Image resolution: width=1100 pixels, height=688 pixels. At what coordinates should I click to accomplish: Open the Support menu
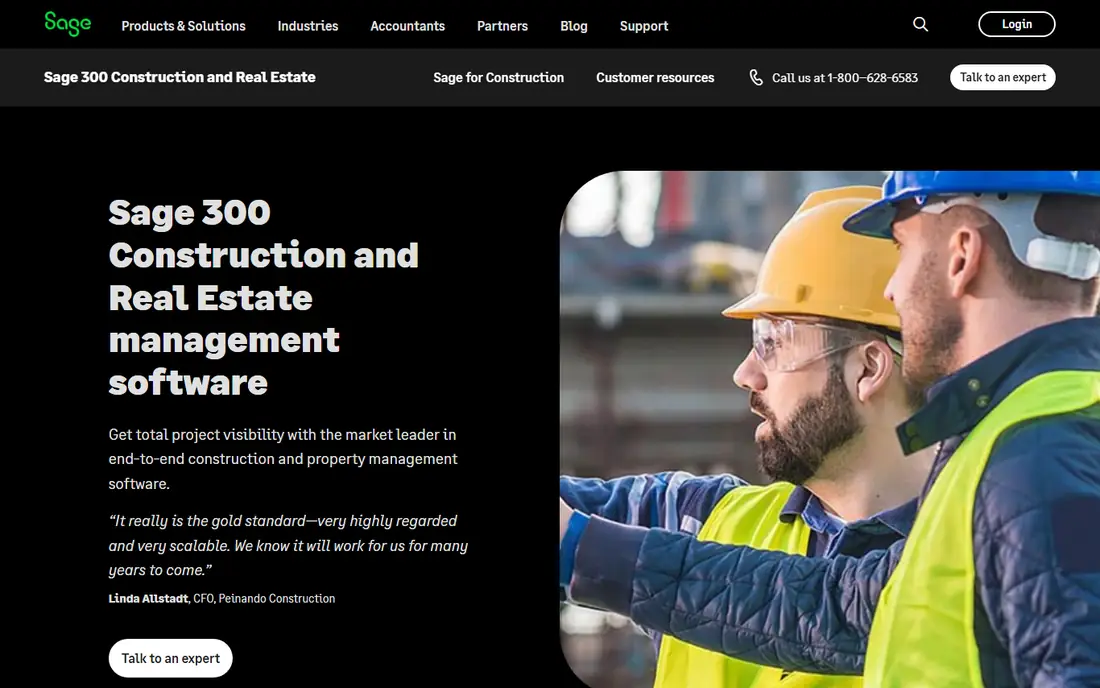[644, 26]
